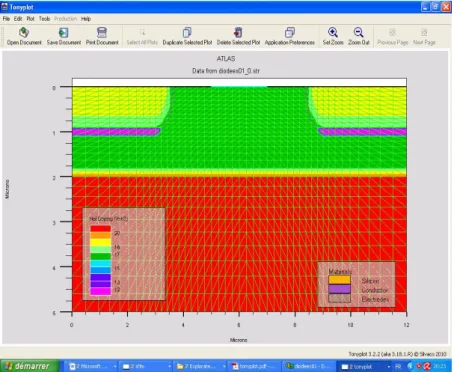Click the system tray clock

pos(439,366)
